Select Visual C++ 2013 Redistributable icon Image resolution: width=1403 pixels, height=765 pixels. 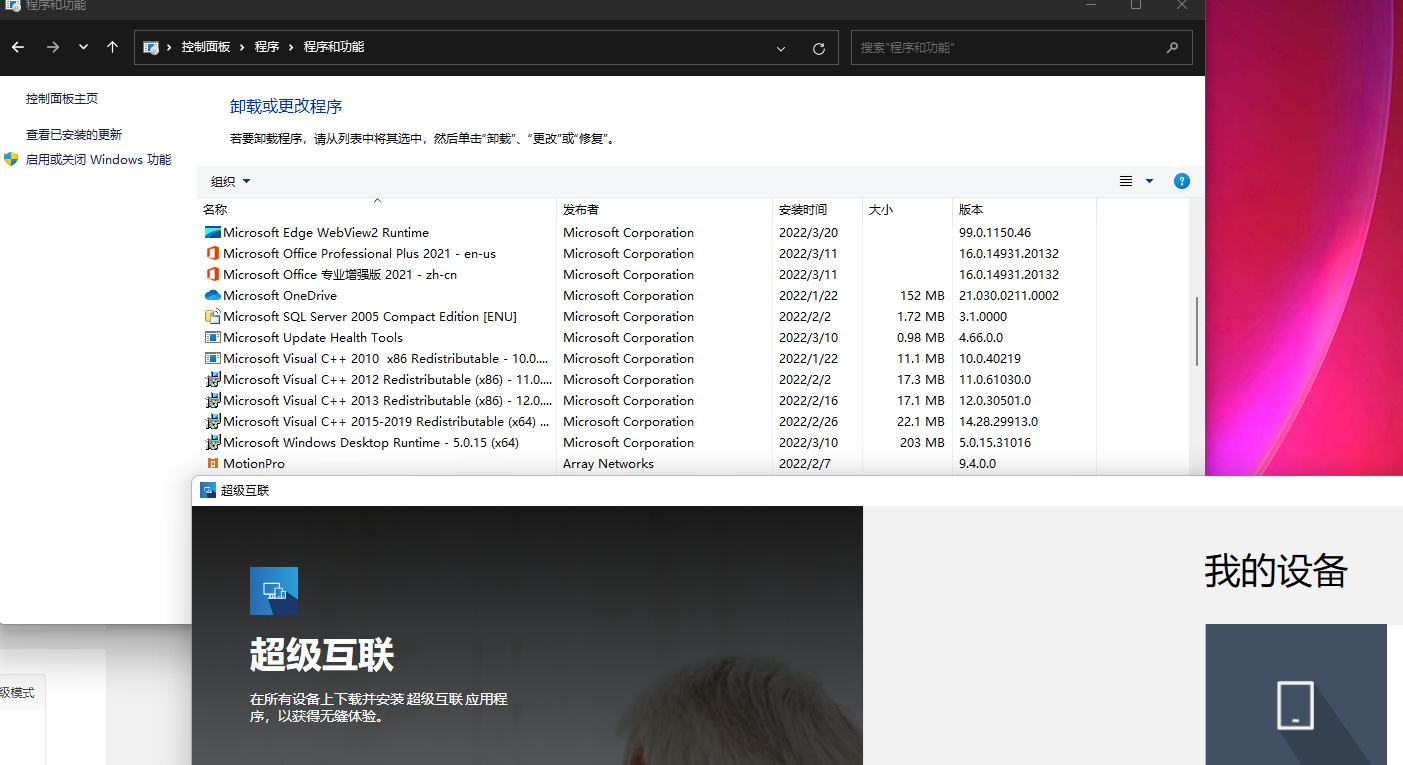tap(212, 400)
